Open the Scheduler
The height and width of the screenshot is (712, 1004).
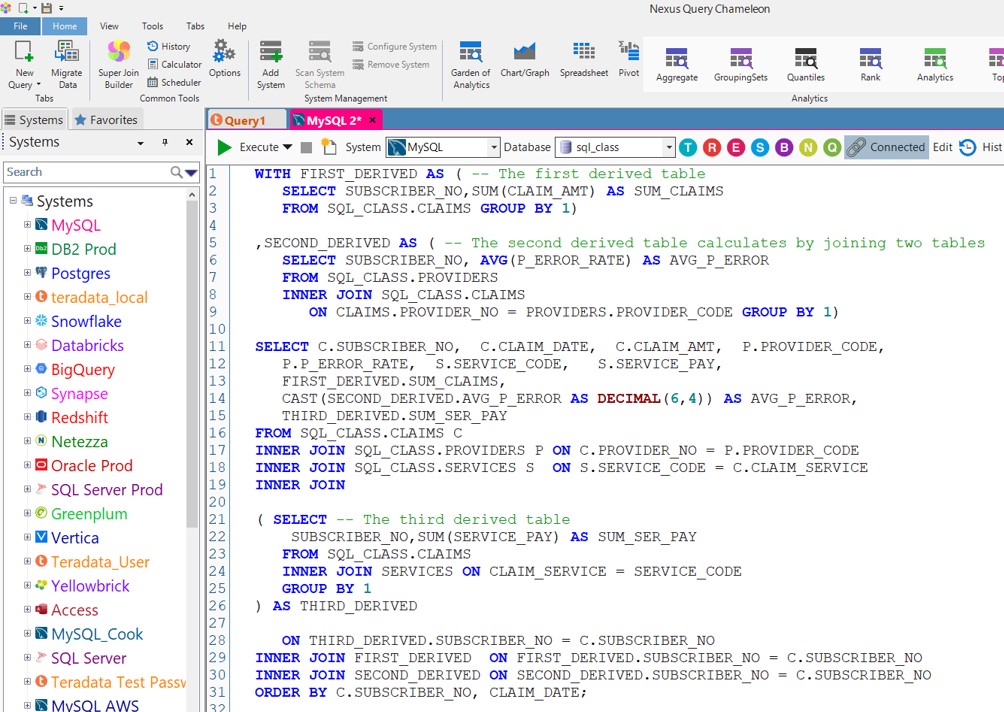pos(173,82)
